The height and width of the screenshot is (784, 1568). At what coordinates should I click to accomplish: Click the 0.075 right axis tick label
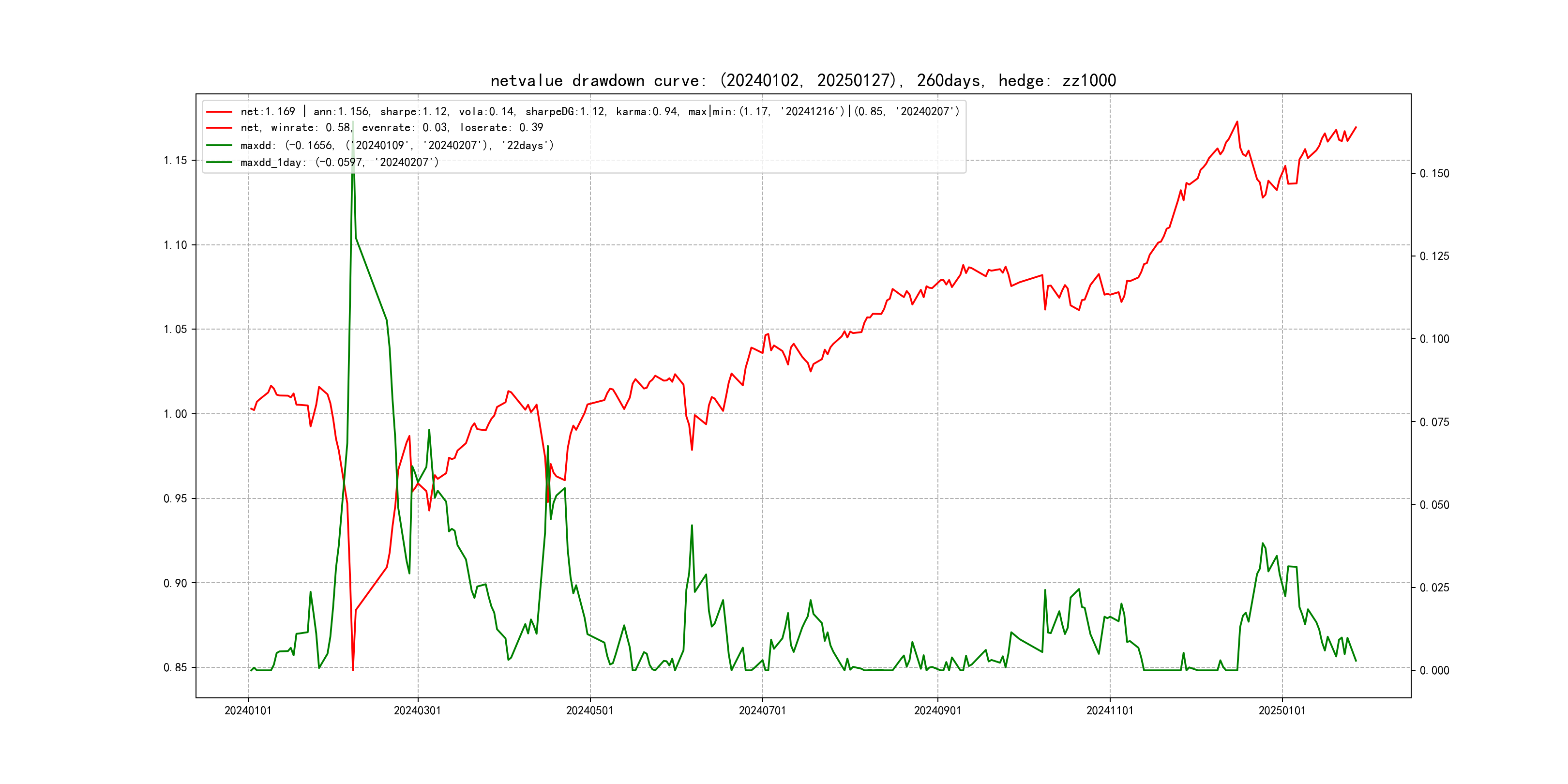coord(1434,422)
